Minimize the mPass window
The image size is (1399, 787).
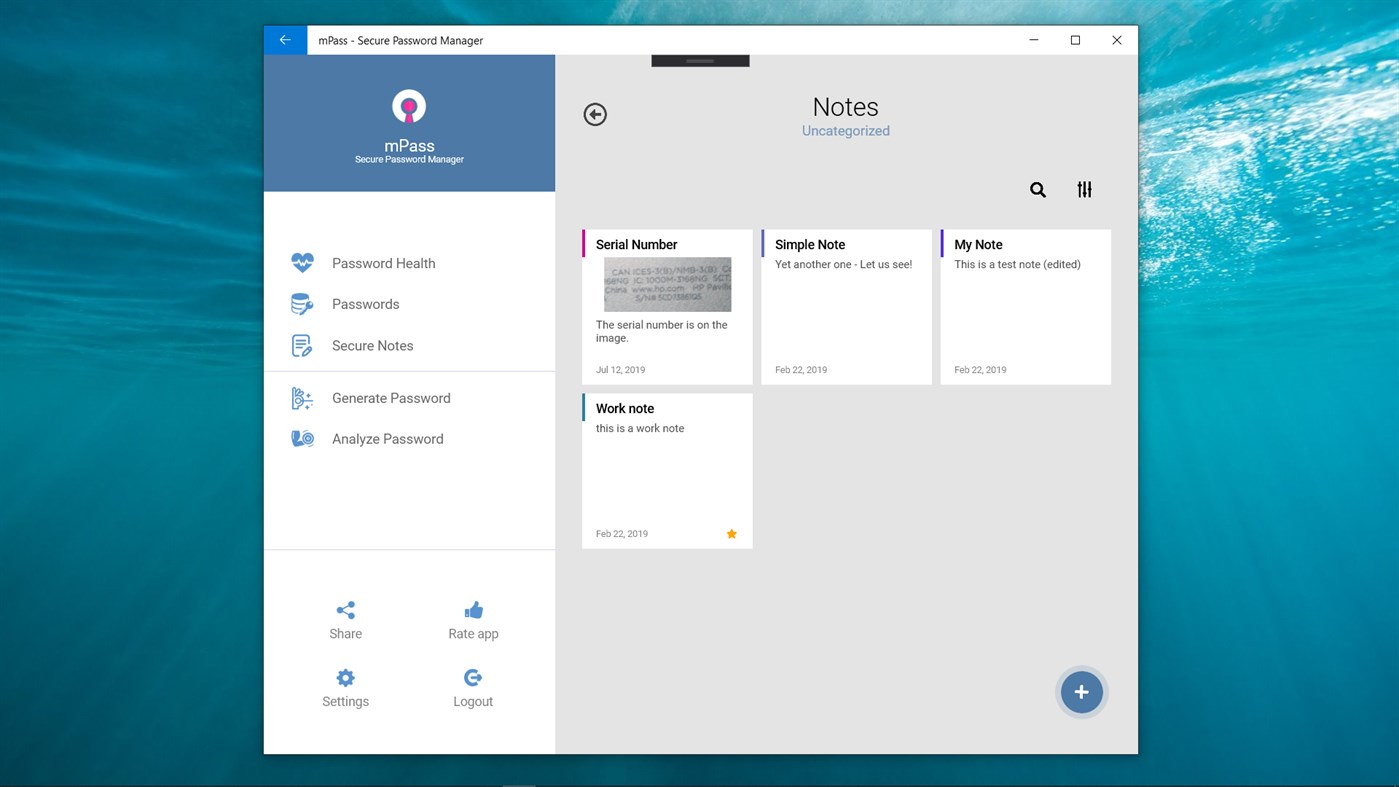point(1034,40)
